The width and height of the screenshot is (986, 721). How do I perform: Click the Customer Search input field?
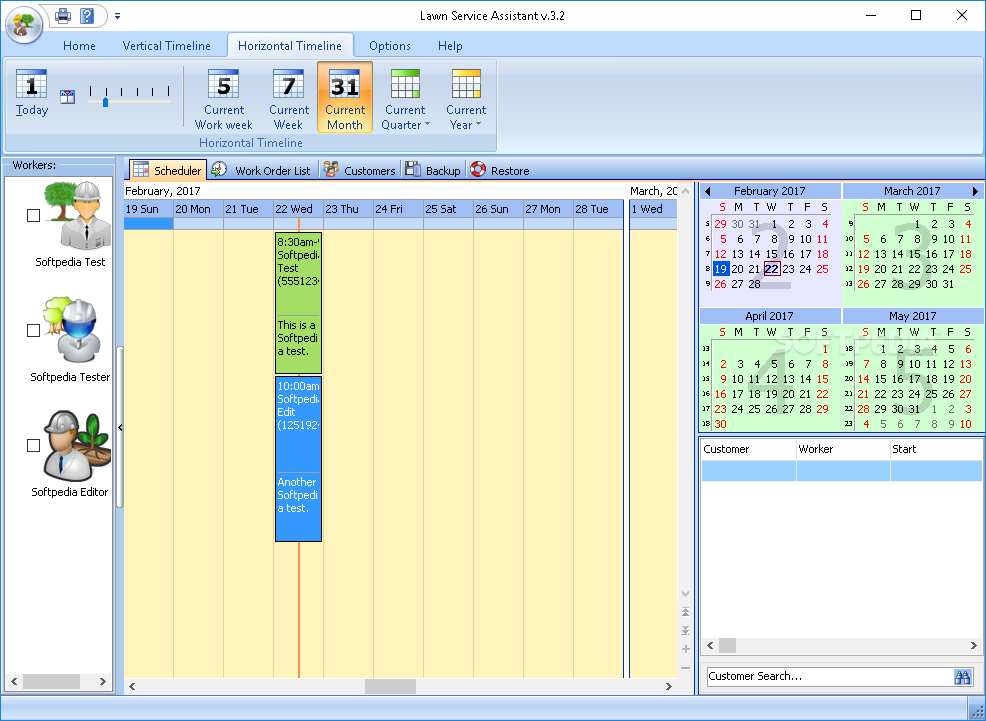829,676
